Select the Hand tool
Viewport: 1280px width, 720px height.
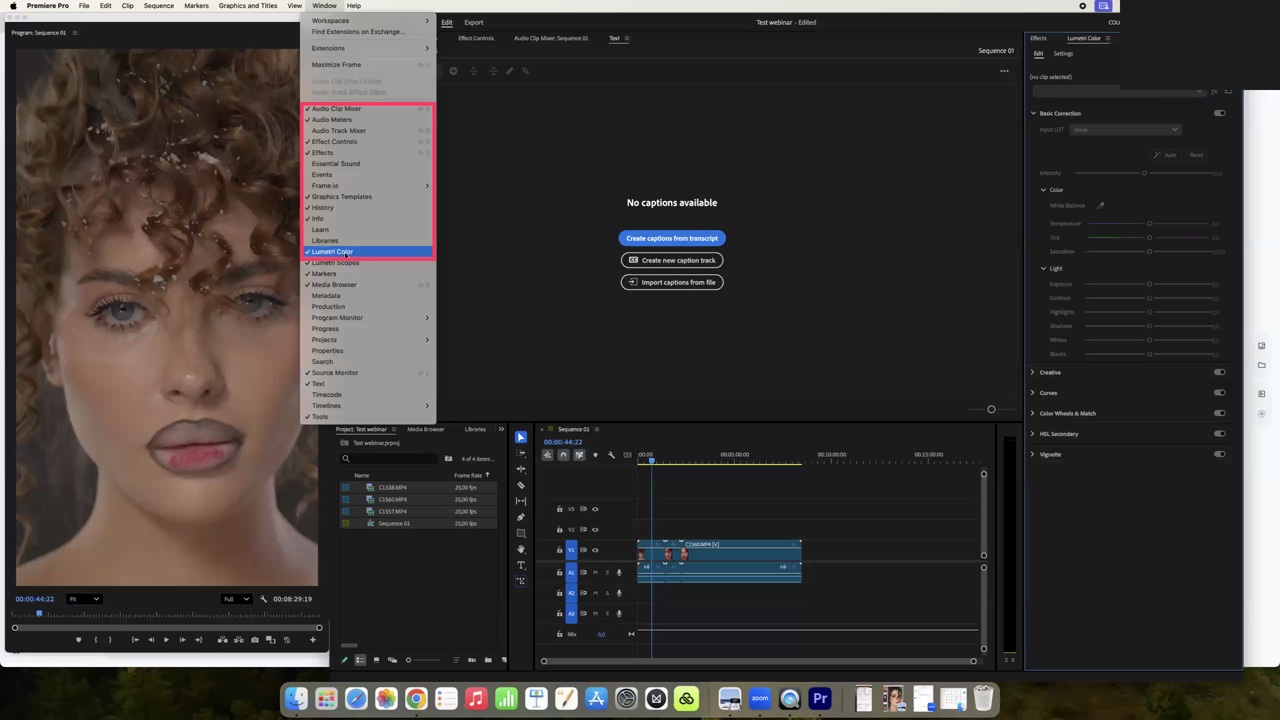click(x=520, y=549)
